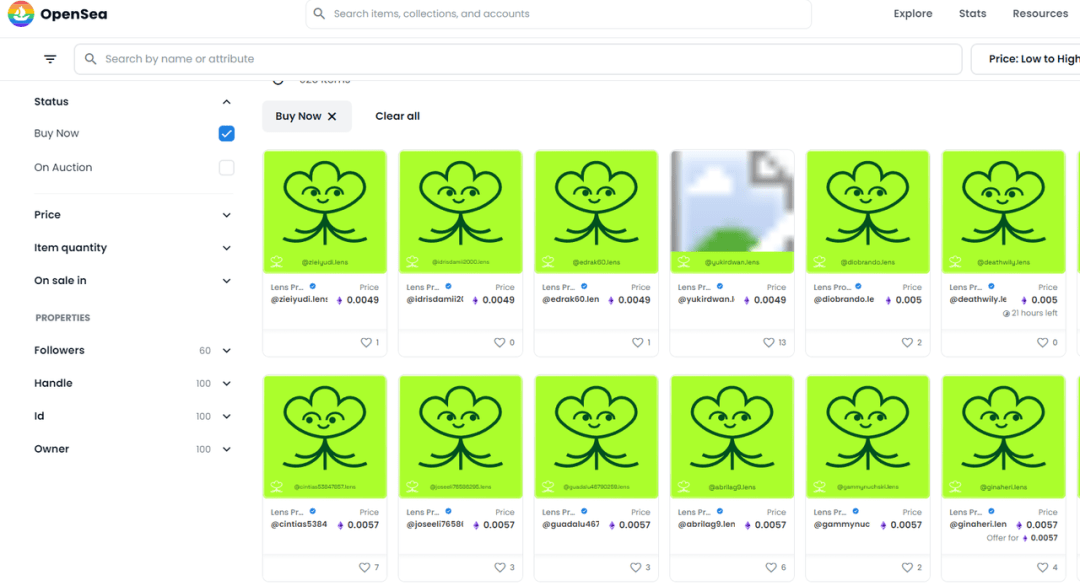
Task: Click in the Search by name or attribute field
Action: click(520, 59)
